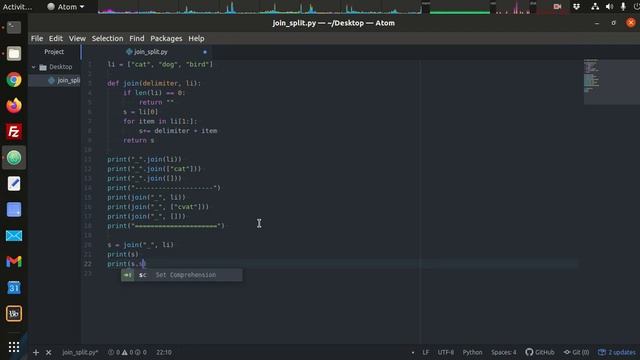Select the Desktop folder row
Viewport: 640px width, 360px height.
point(54,67)
